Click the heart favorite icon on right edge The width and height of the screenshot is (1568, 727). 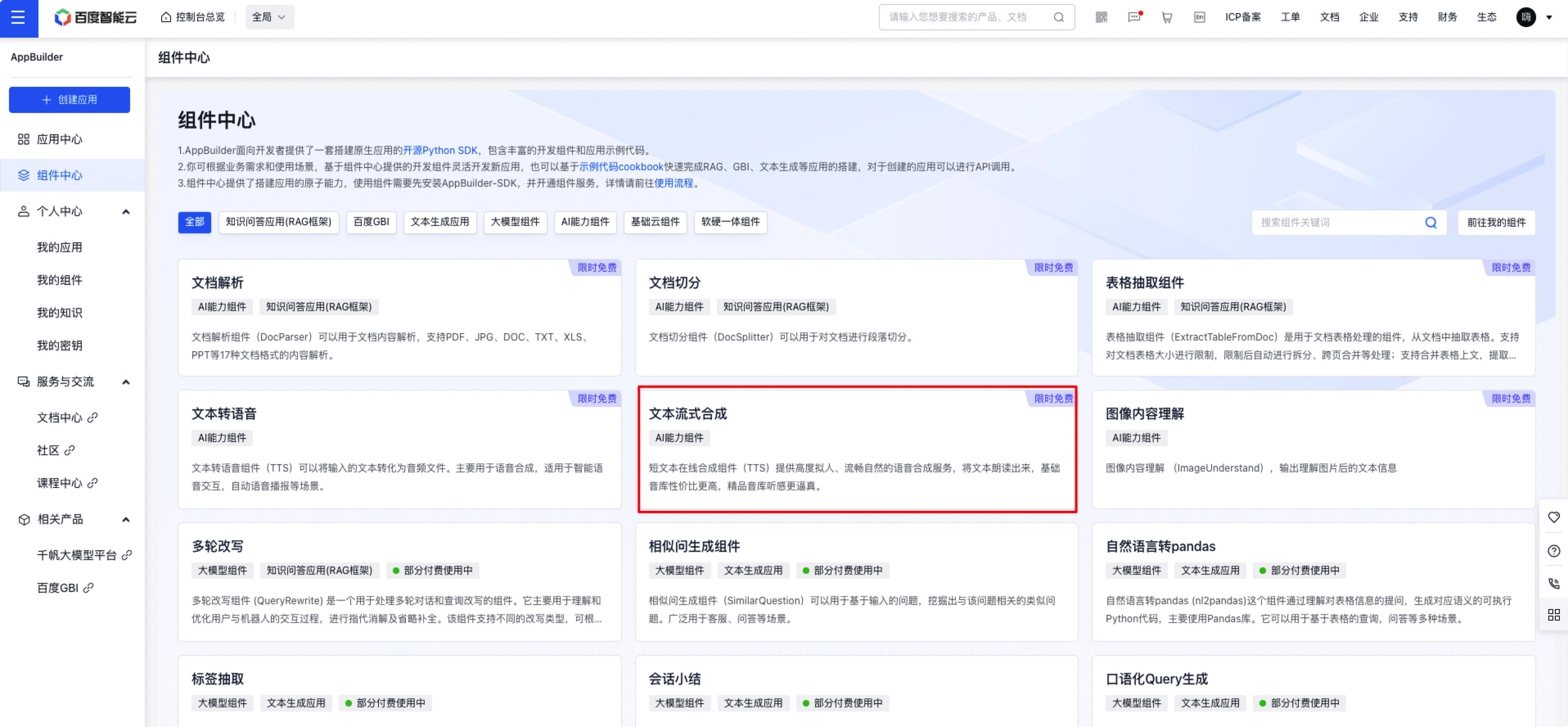(x=1553, y=517)
